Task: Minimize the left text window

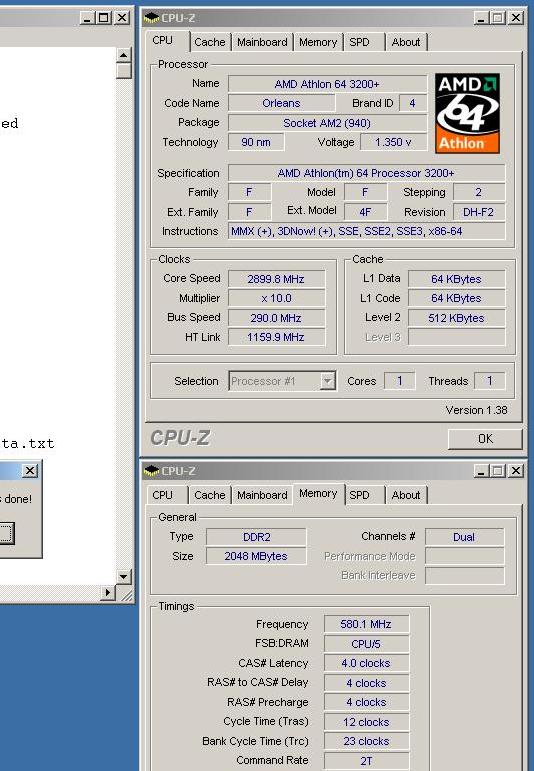Action: pos(88,18)
